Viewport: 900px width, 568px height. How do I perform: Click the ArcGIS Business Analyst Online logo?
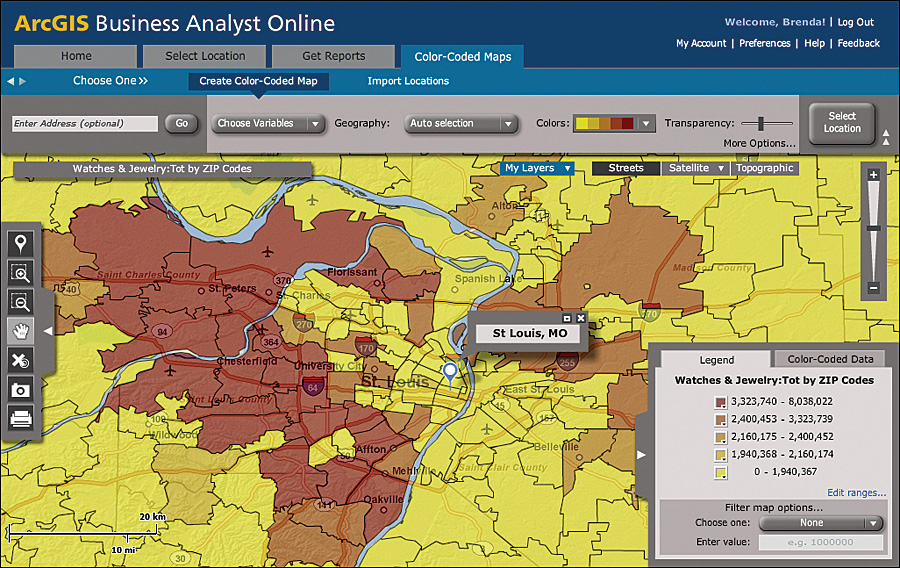coord(174,24)
